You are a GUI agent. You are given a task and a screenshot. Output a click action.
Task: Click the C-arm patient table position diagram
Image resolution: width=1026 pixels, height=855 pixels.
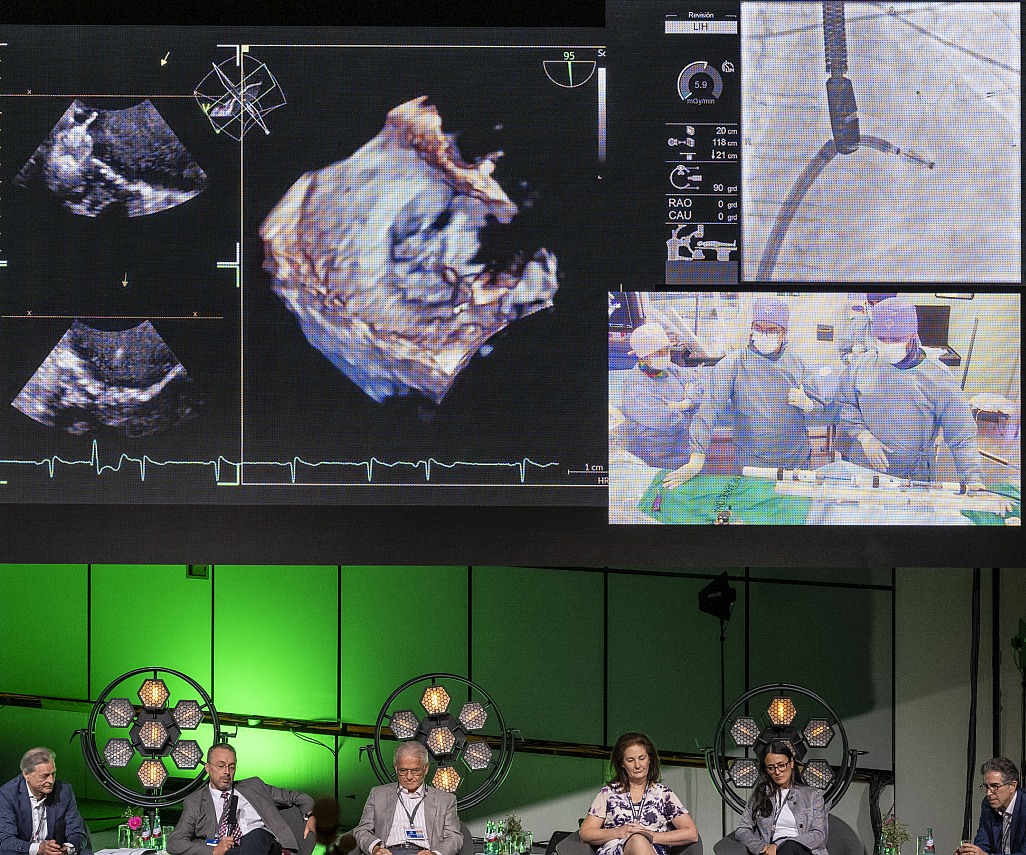701,243
